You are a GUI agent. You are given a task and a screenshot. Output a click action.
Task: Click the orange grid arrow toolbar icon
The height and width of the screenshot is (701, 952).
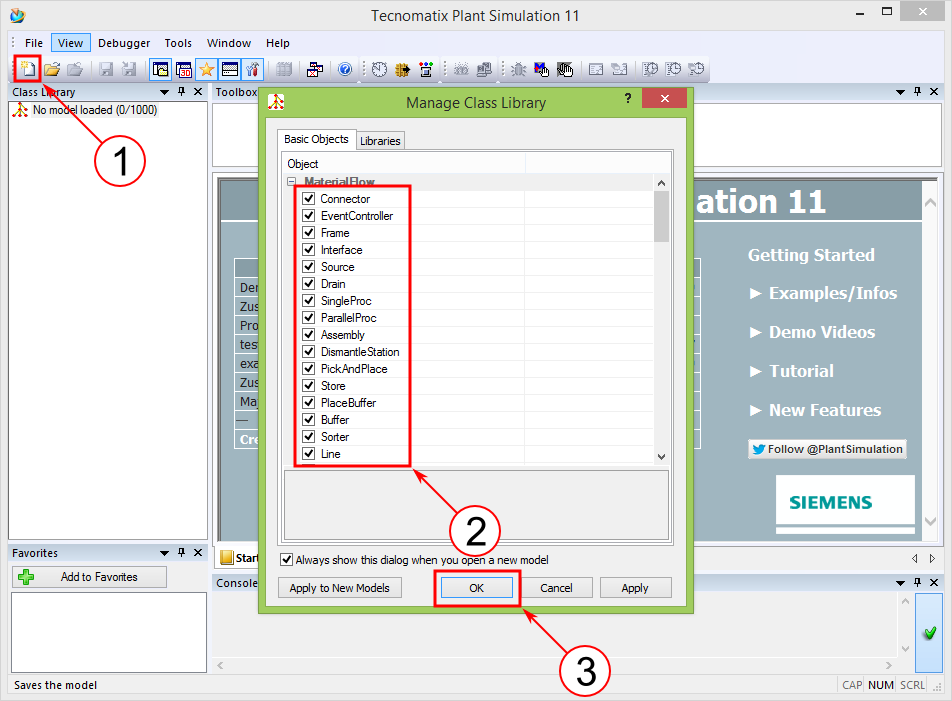[x=403, y=69]
